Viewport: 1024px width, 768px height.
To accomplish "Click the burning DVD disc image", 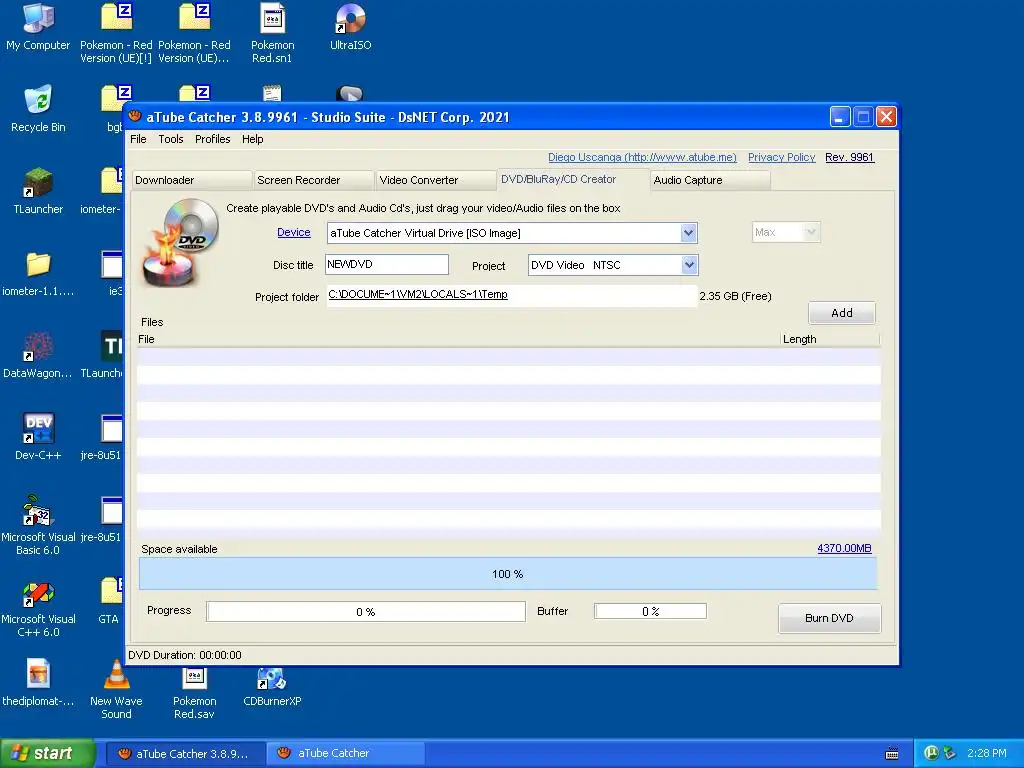I will pyautogui.click(x=180, y=243).
